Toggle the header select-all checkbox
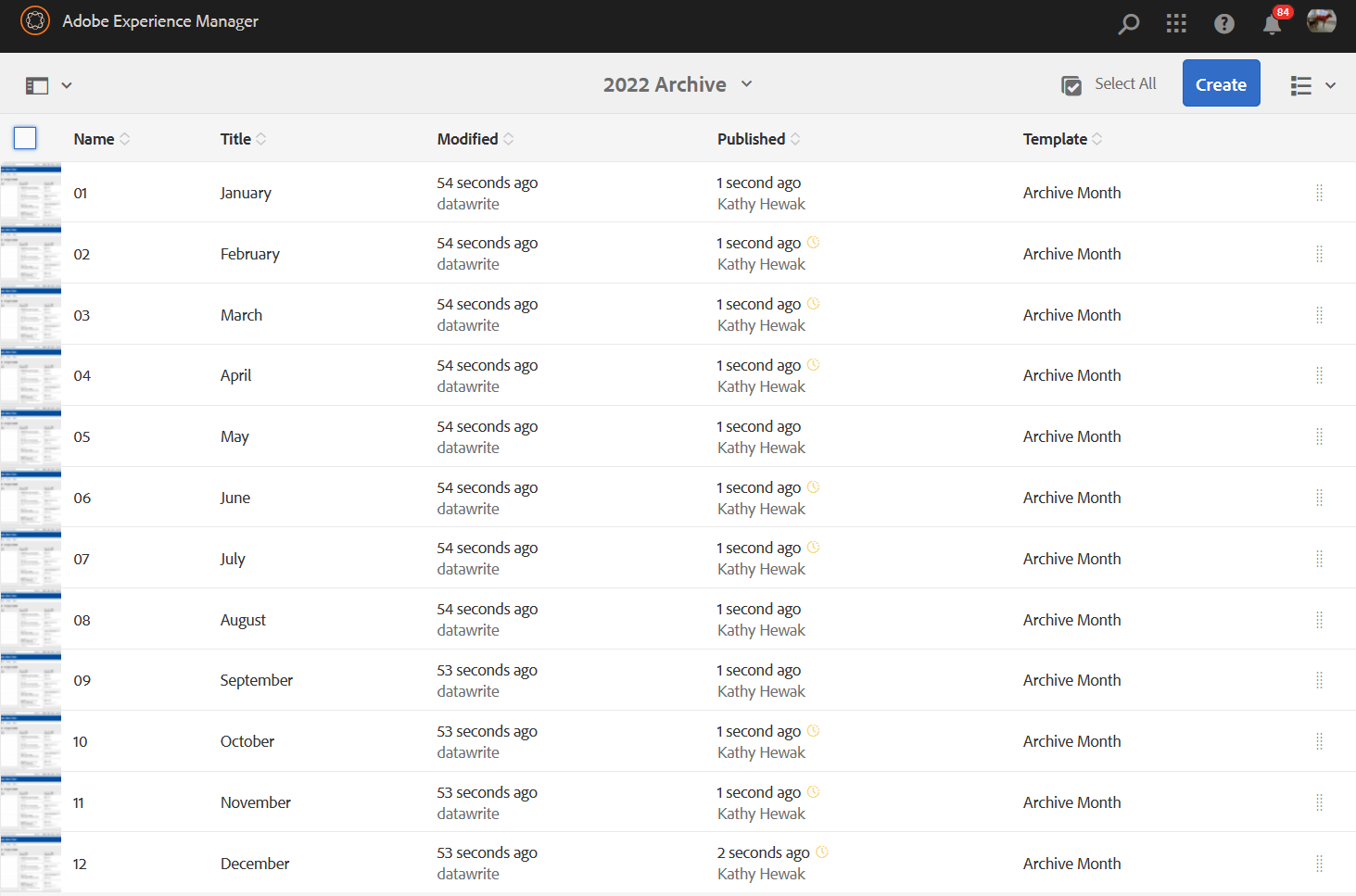The height and width of the screenshot is (896, 1356). point(25,138)
